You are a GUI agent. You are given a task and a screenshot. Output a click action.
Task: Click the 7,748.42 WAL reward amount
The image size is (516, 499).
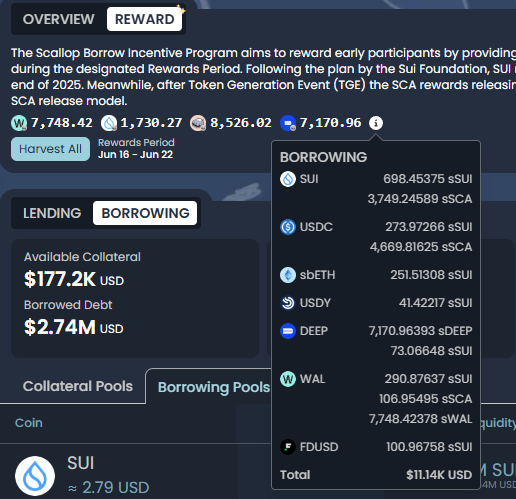click(x=62, y=123)
